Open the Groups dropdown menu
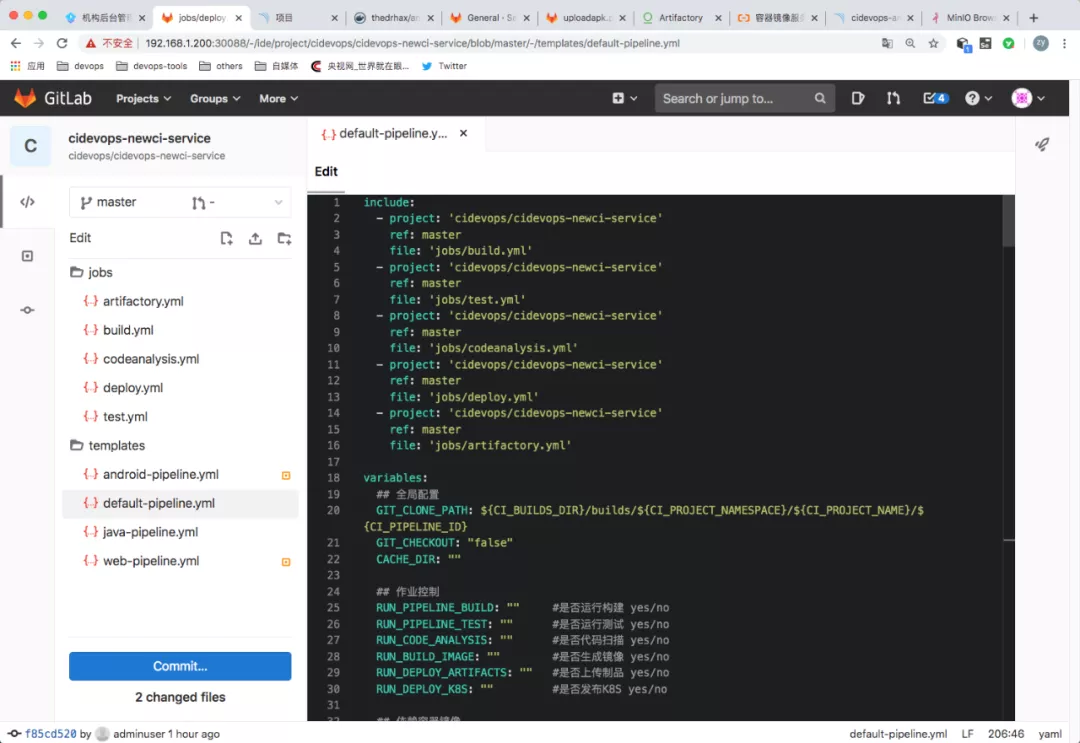Image resolution: width=1080 pixels, height=743 pixels. [x=215, y=98]
